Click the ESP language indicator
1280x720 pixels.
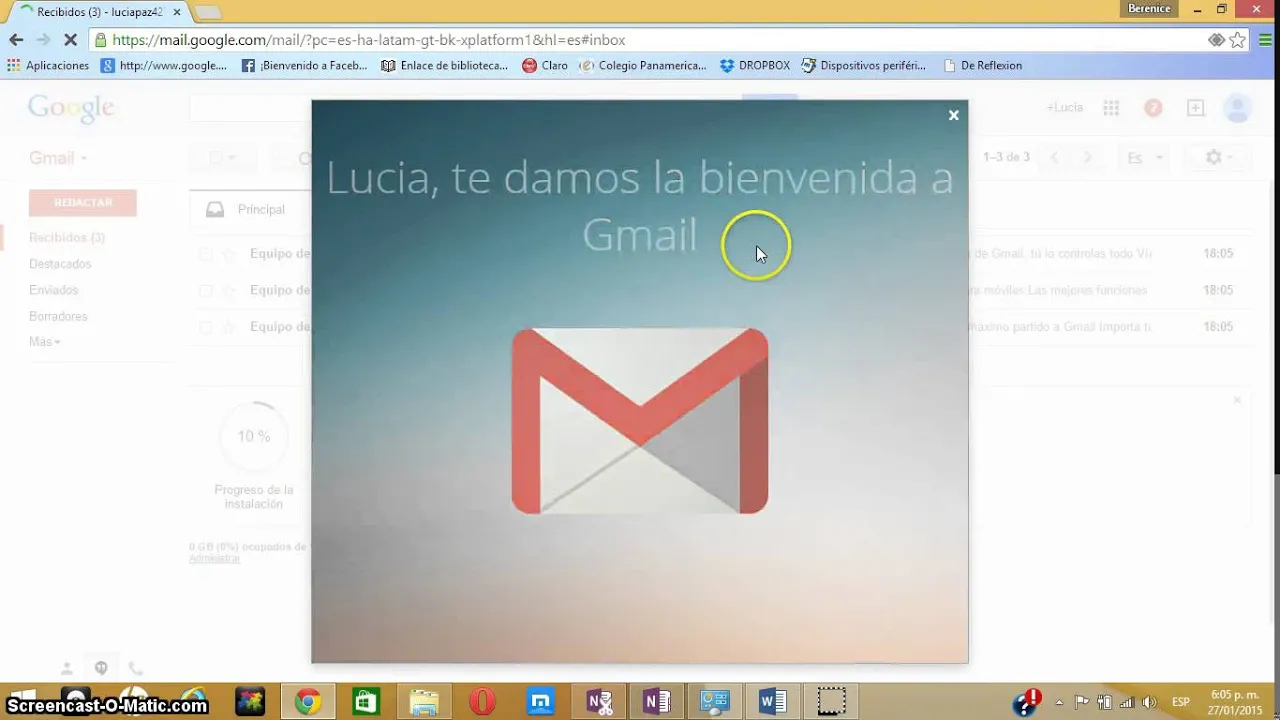1181,702
